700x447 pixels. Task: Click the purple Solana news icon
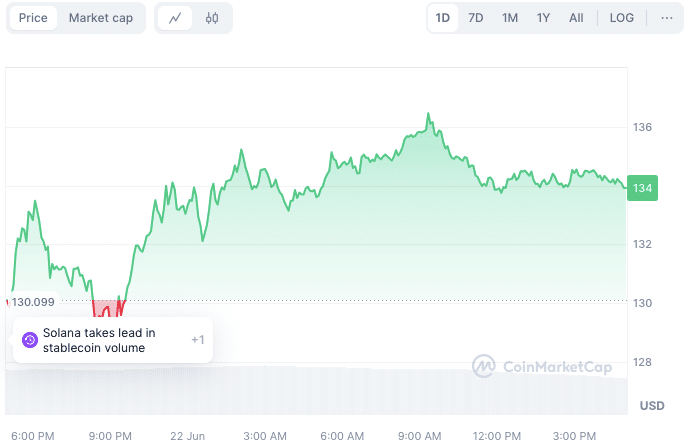click(29, 340)
